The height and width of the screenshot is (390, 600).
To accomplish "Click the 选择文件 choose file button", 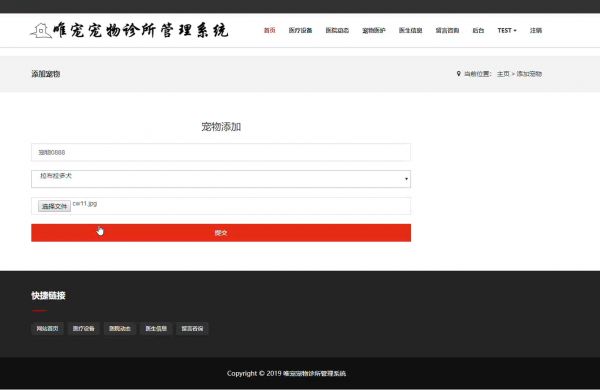I will pyautogui.click(x=54, y=206).
